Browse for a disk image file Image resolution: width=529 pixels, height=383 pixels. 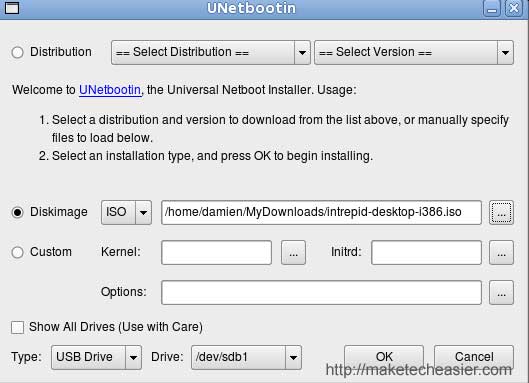501,212
